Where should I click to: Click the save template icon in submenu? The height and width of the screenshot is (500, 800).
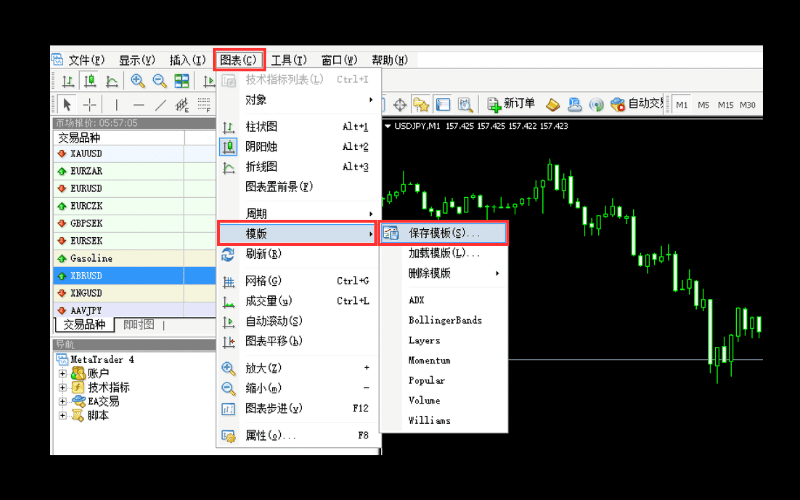coord(391,234)
